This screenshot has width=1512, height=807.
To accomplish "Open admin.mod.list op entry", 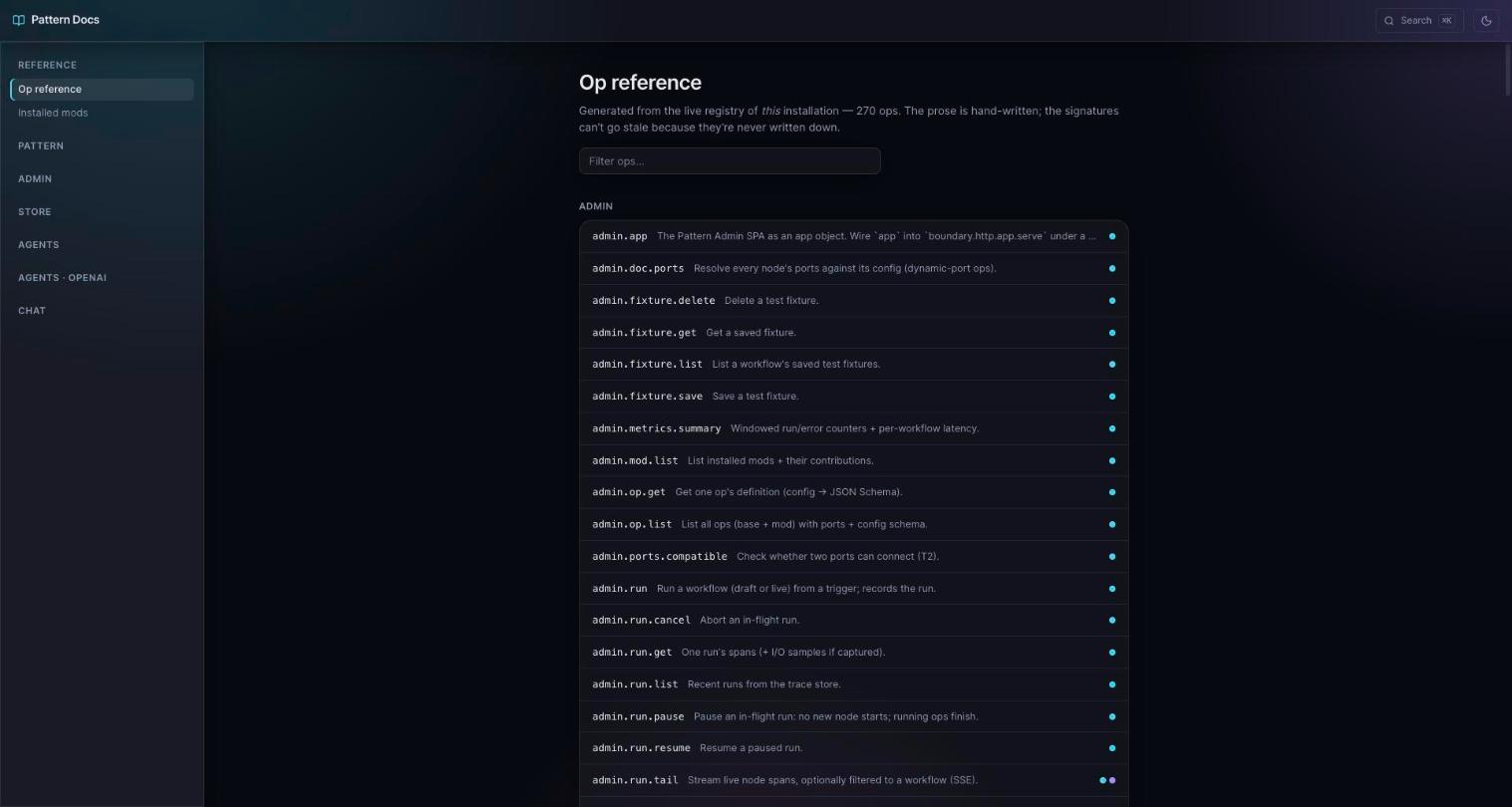I will 854,460.
